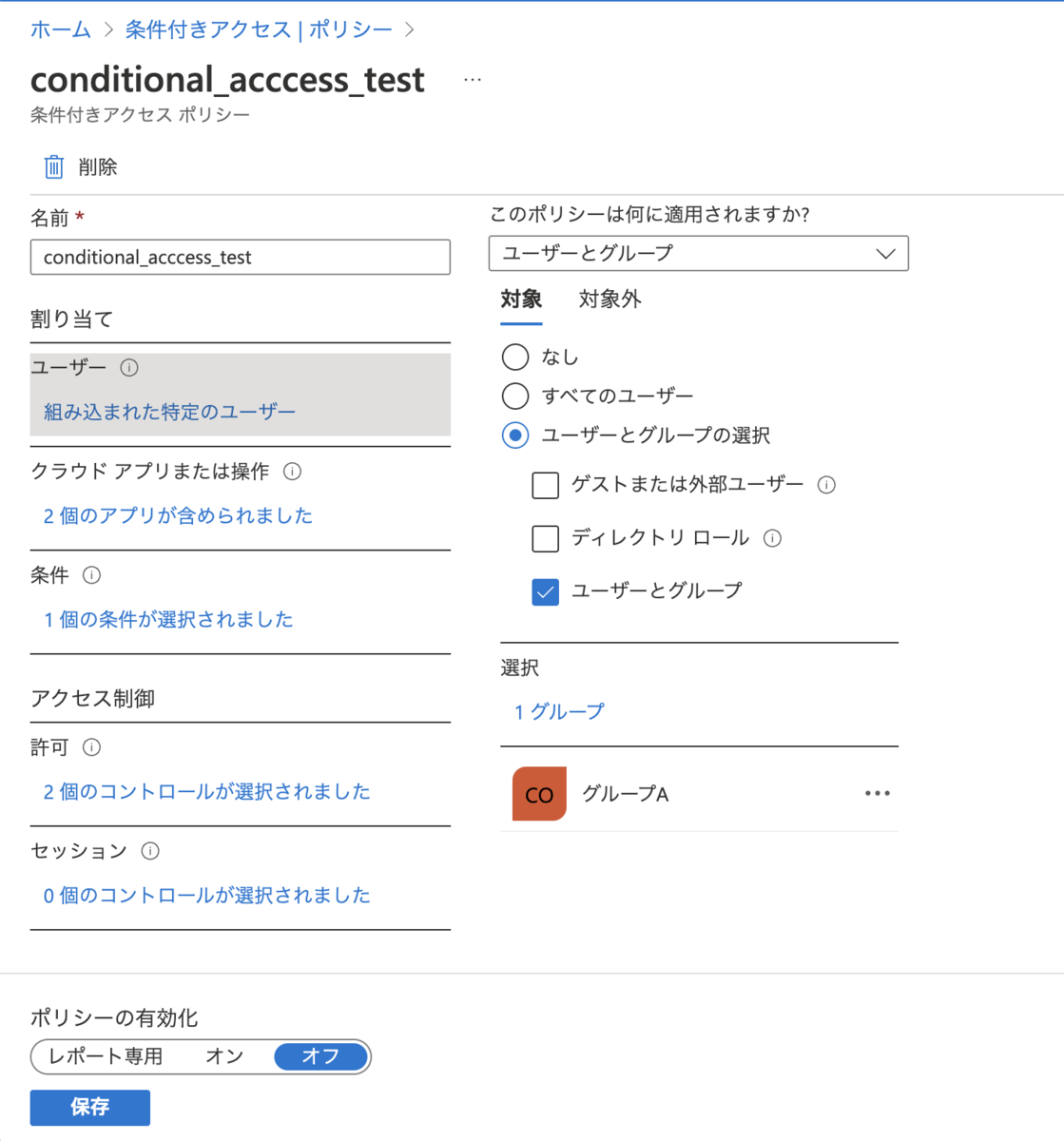1064x1141 pixels.
Task: Click info icon beside 許可
Action: (91, 747)
